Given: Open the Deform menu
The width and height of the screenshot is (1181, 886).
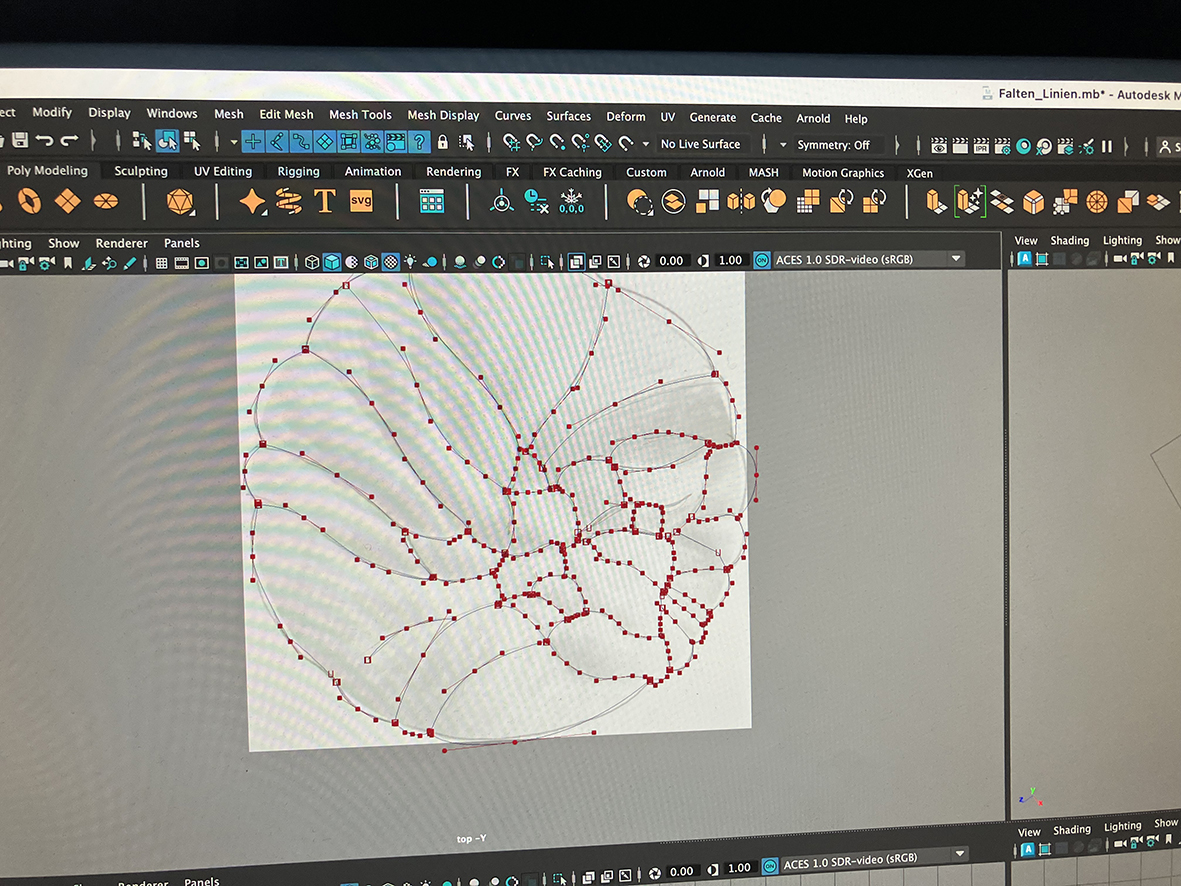Looking at the screenshot, I should (x=626, y=116).
